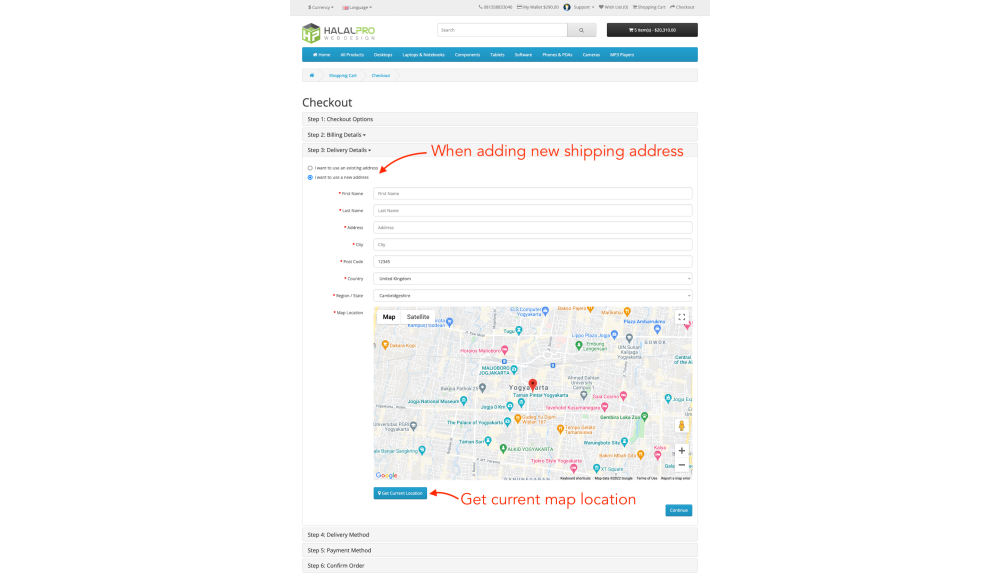Expand Step 4: Delivery Method panel
Viewport: 1000px width, 585px height.
click(338, 535)
